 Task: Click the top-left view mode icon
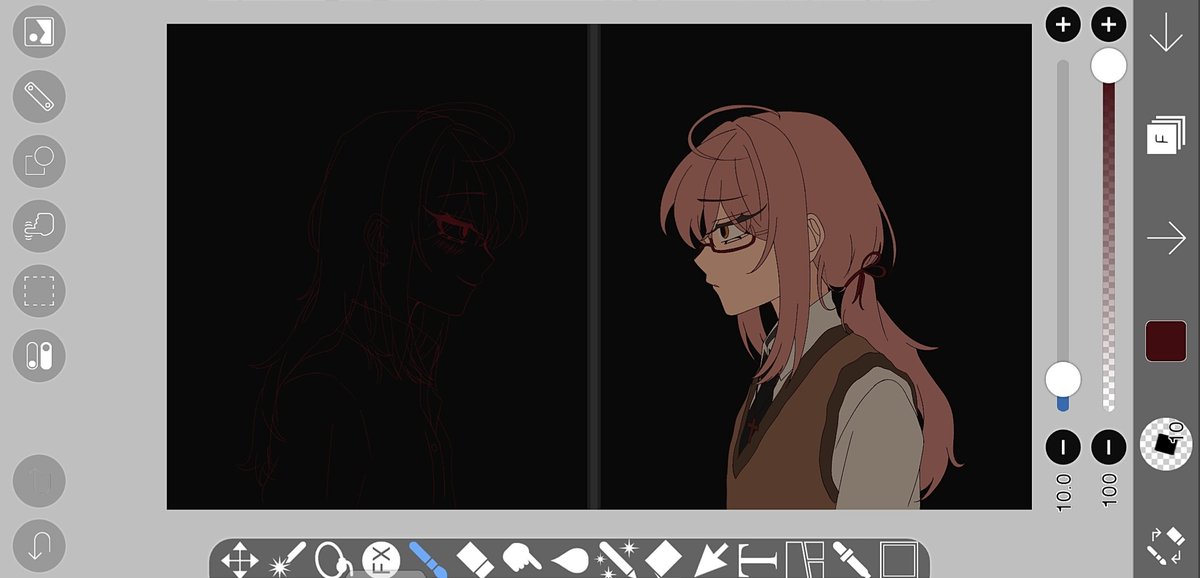pyautogui.click(x=39, y=32)
